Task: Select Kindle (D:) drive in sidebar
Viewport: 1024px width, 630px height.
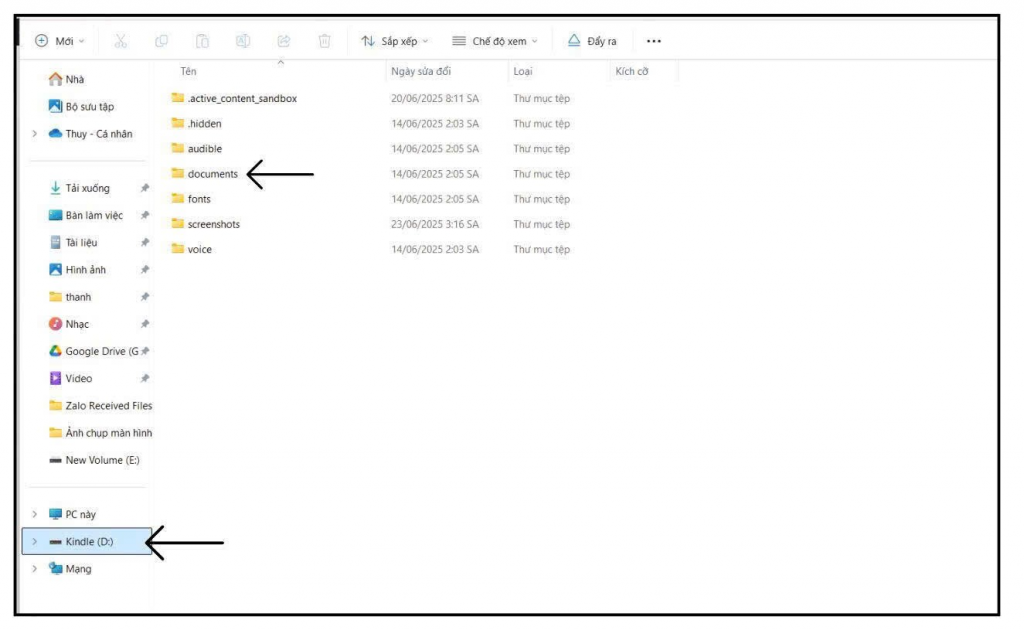Action: (x=87, y=542)
